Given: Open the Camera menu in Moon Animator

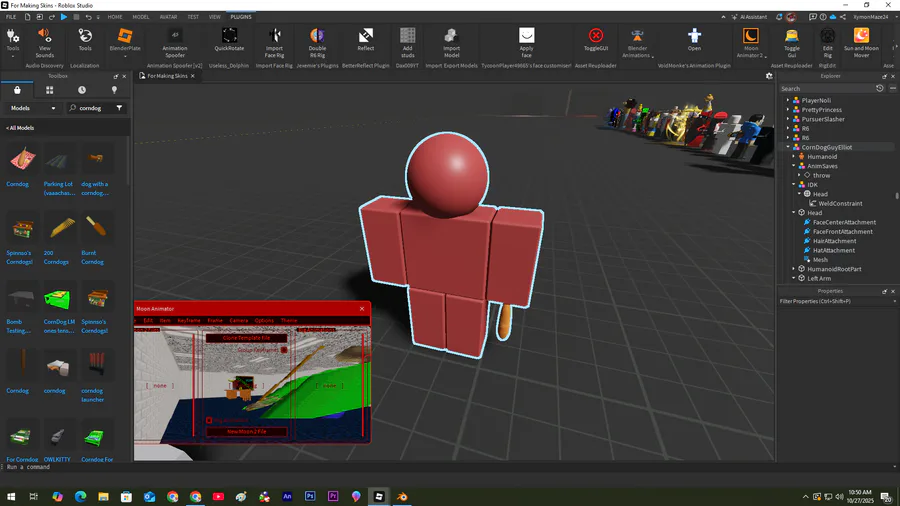Looking at the screenshot, I should tap(239, 320).
